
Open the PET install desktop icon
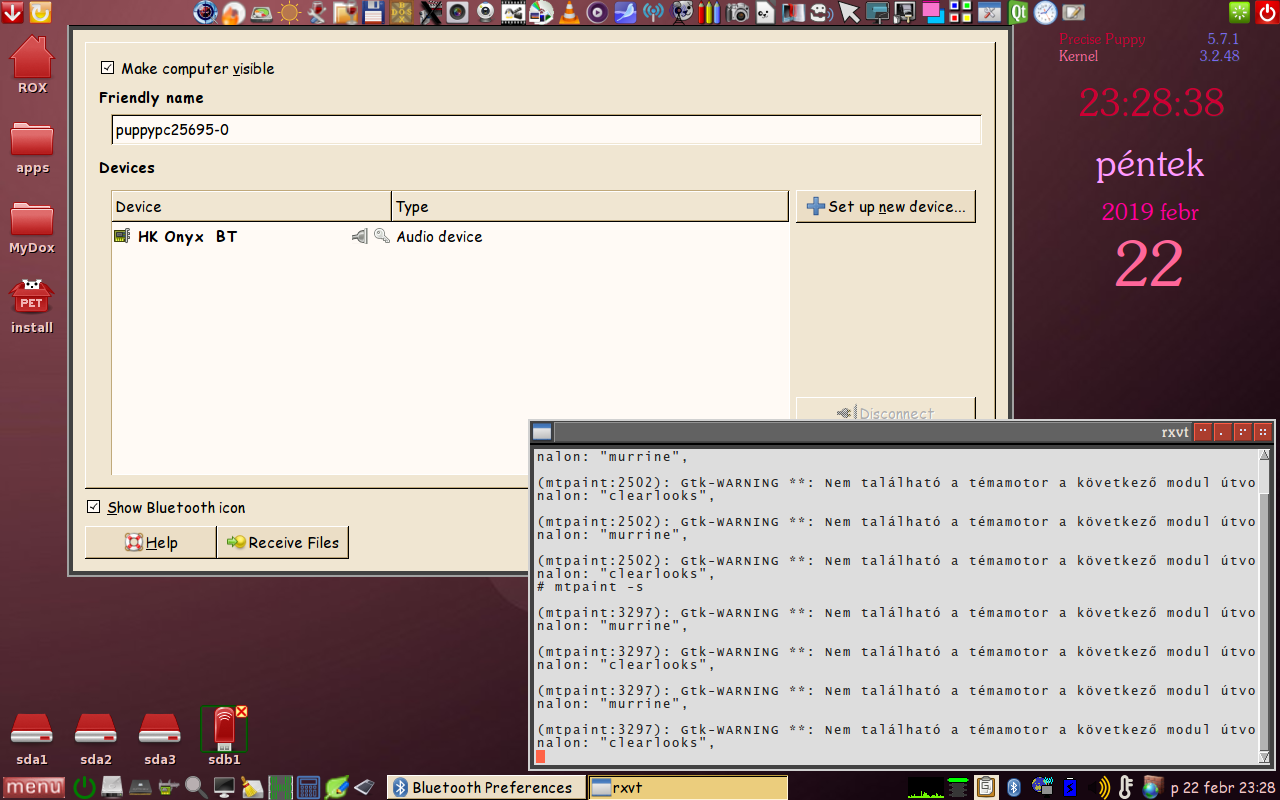tap(32, 306)
